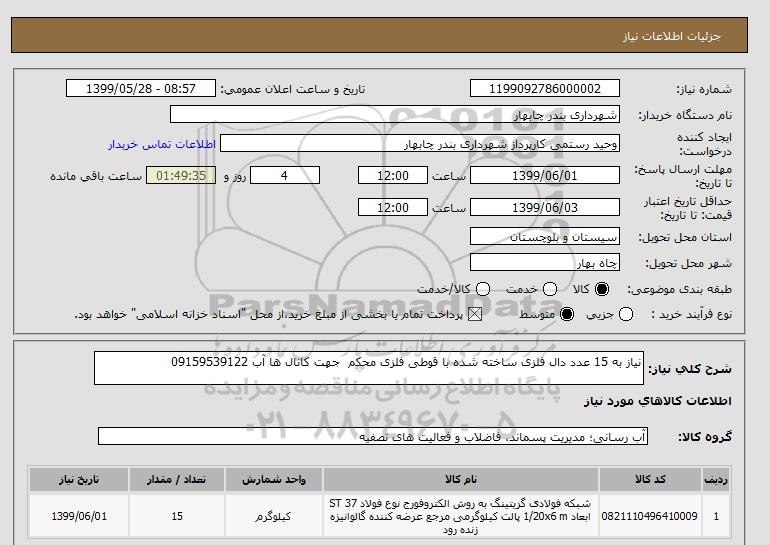Click the product name cell شبکه فولادی گریتینگ
Viewport: 770px width, 545px height.
461,516
